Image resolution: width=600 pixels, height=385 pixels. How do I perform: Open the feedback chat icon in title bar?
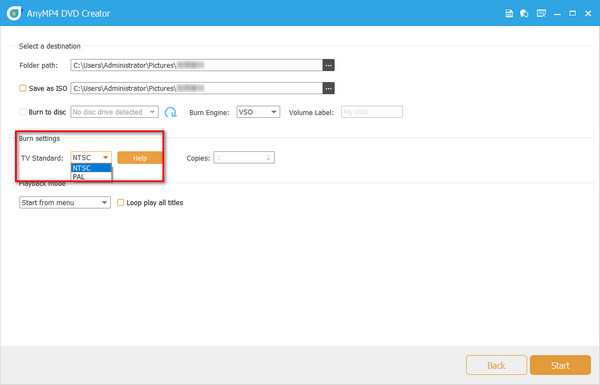point(524,13)
